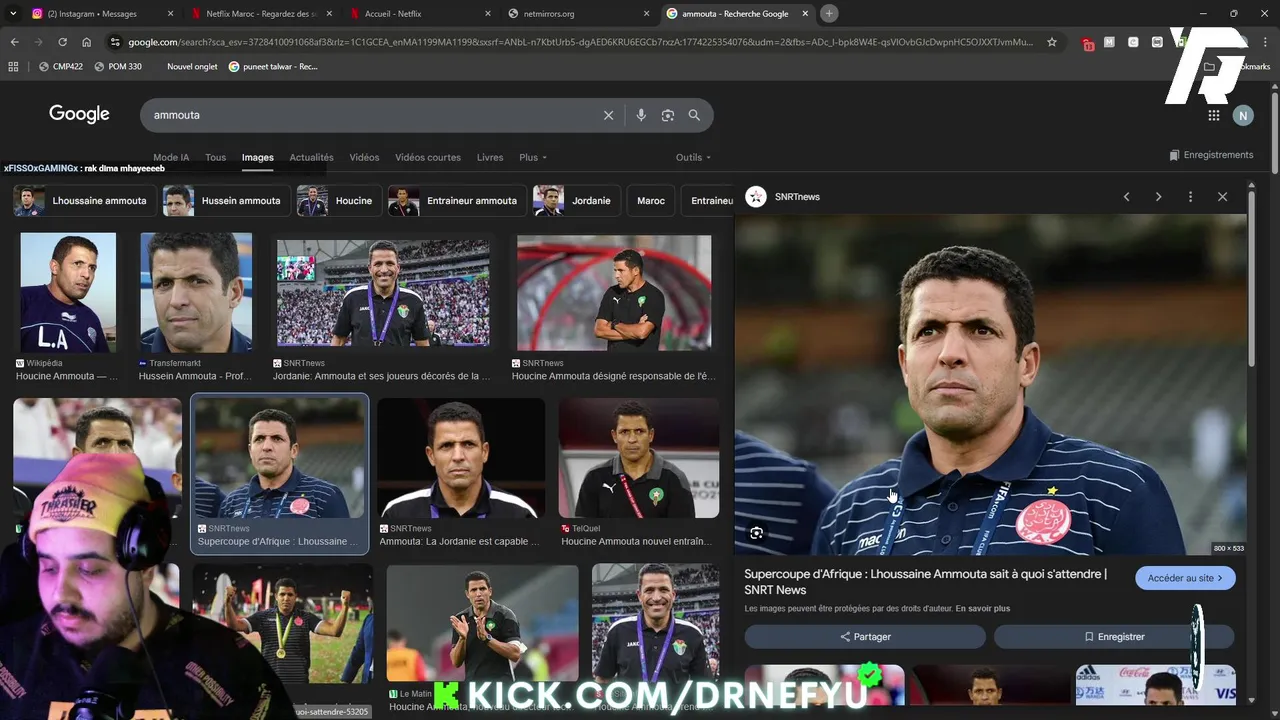Click the Google logo

click(x=79, y=114)
